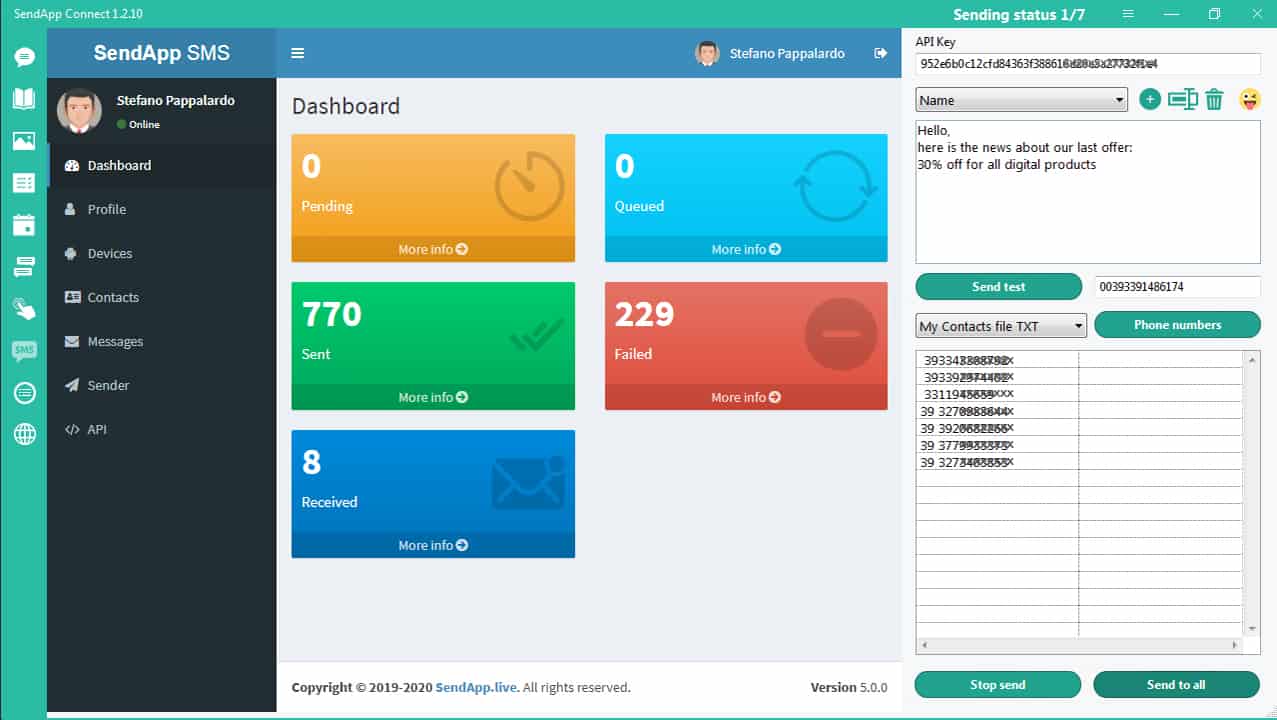The width and height of the screenshot is (1277, 720).
Task: Click the green plus add icon
Action: [1150, 100]
